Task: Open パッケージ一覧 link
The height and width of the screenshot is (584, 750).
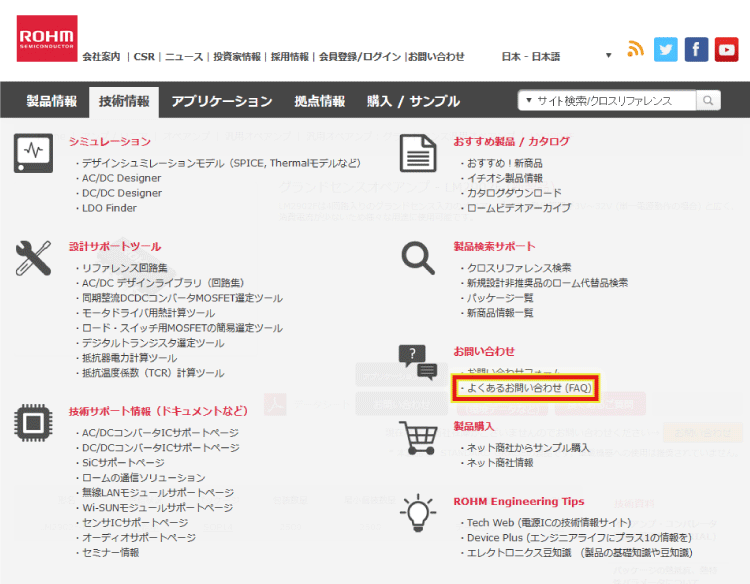Action: point(500,298)
